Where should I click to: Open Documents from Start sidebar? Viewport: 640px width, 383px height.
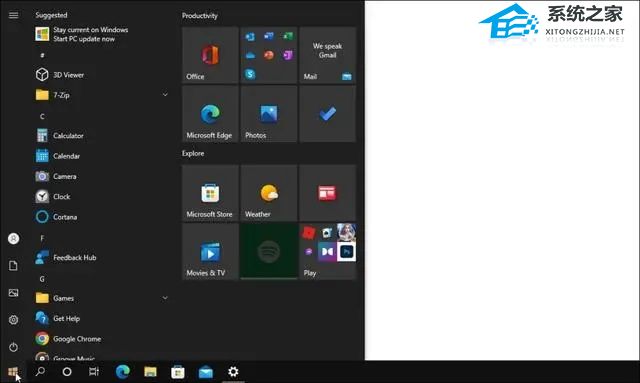[13, 266]
